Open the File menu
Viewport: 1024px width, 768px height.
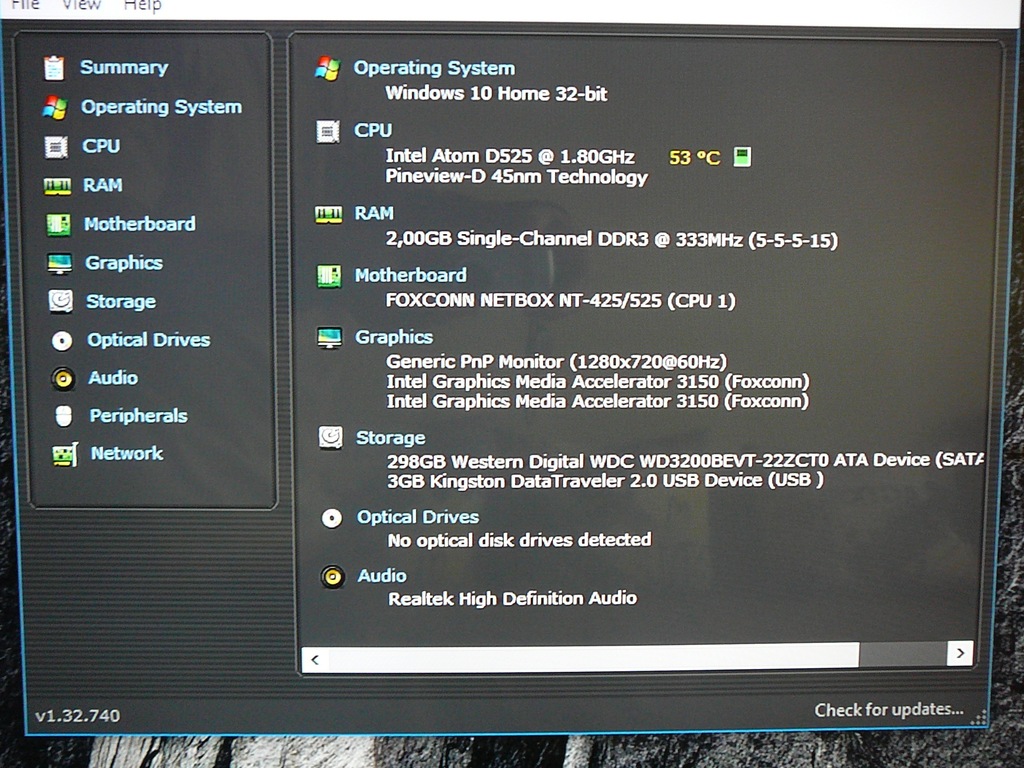click(x=25, y=5)
